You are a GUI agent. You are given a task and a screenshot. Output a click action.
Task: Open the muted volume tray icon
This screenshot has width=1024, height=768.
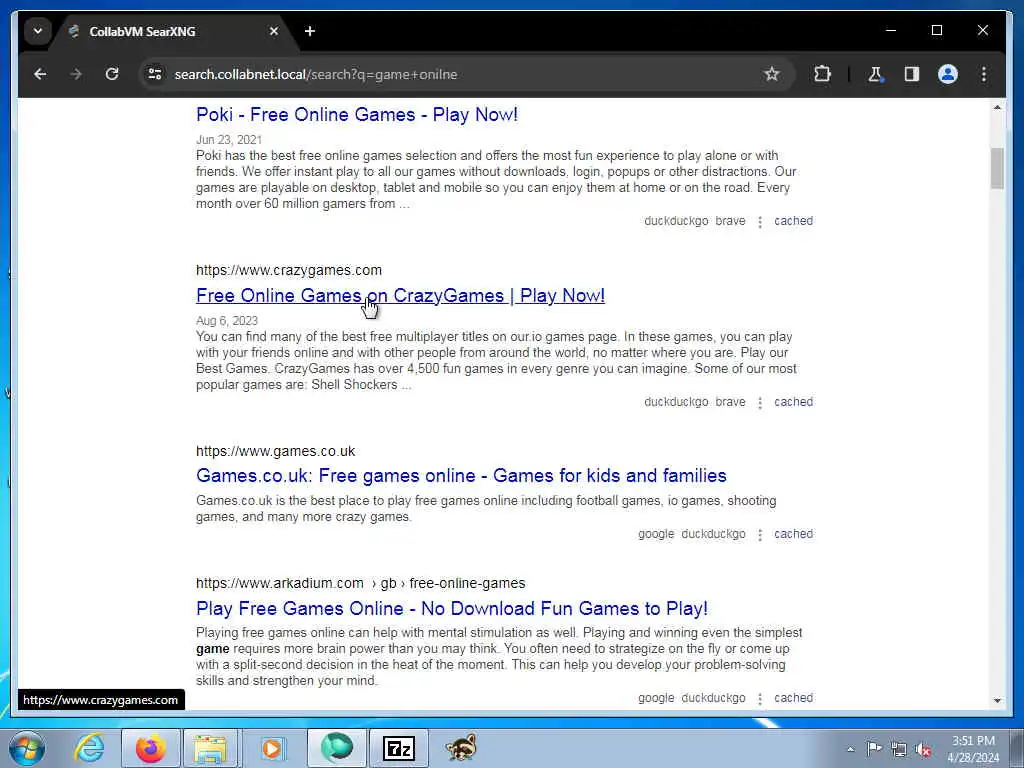pyautogui.click(x=923, y=749)
